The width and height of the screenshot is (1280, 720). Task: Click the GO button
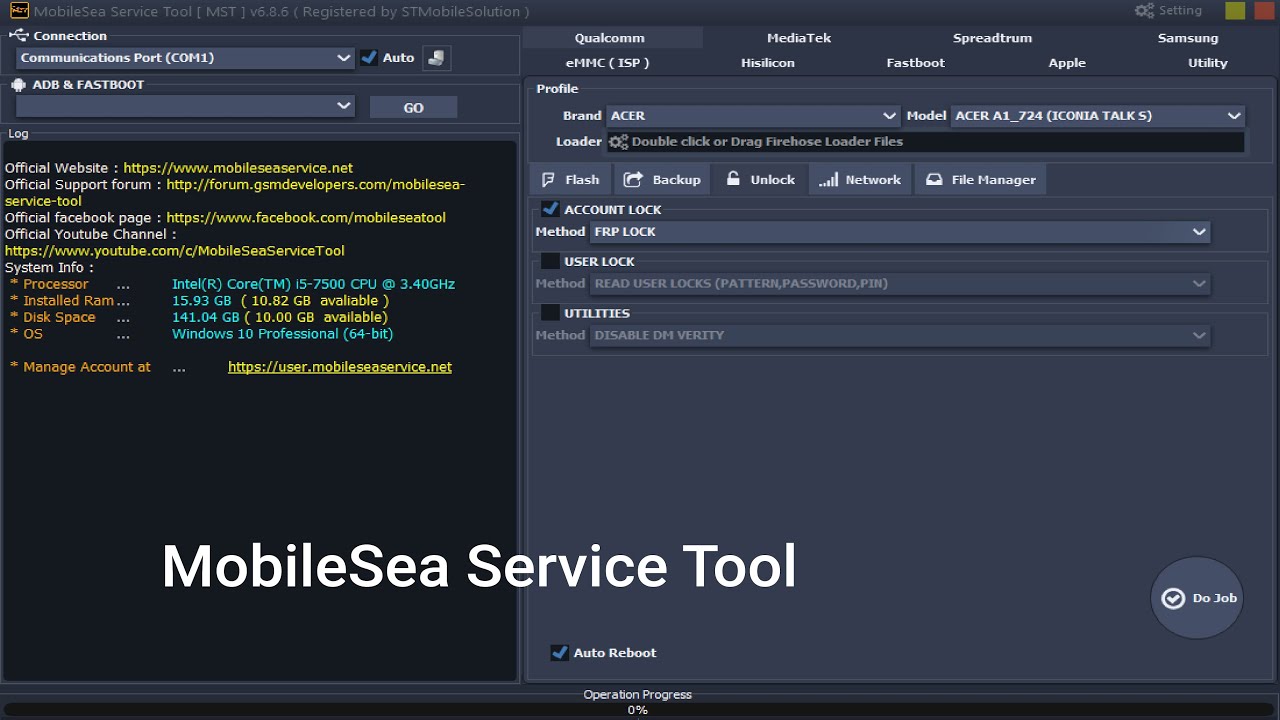(413, 108)
